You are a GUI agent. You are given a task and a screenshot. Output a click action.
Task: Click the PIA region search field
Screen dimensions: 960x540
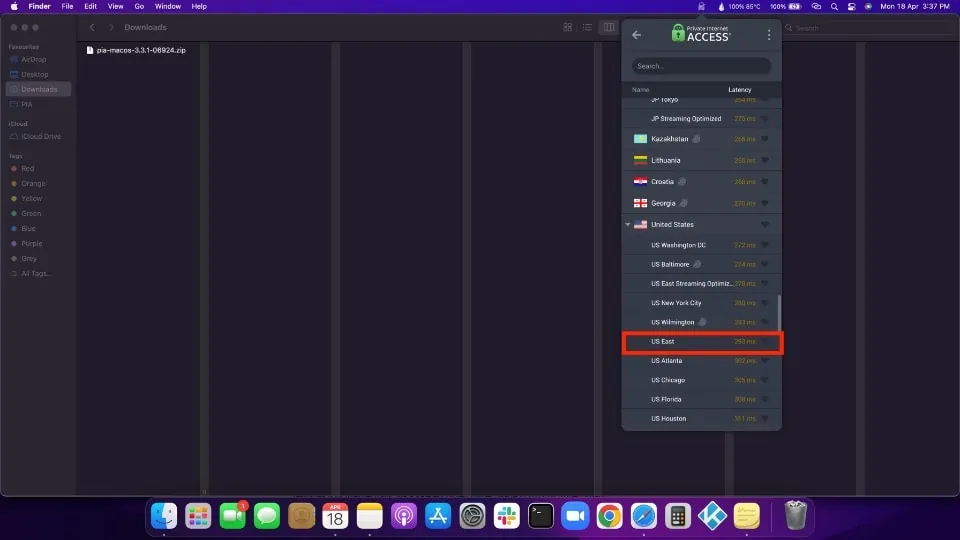[x=701, y=66]
